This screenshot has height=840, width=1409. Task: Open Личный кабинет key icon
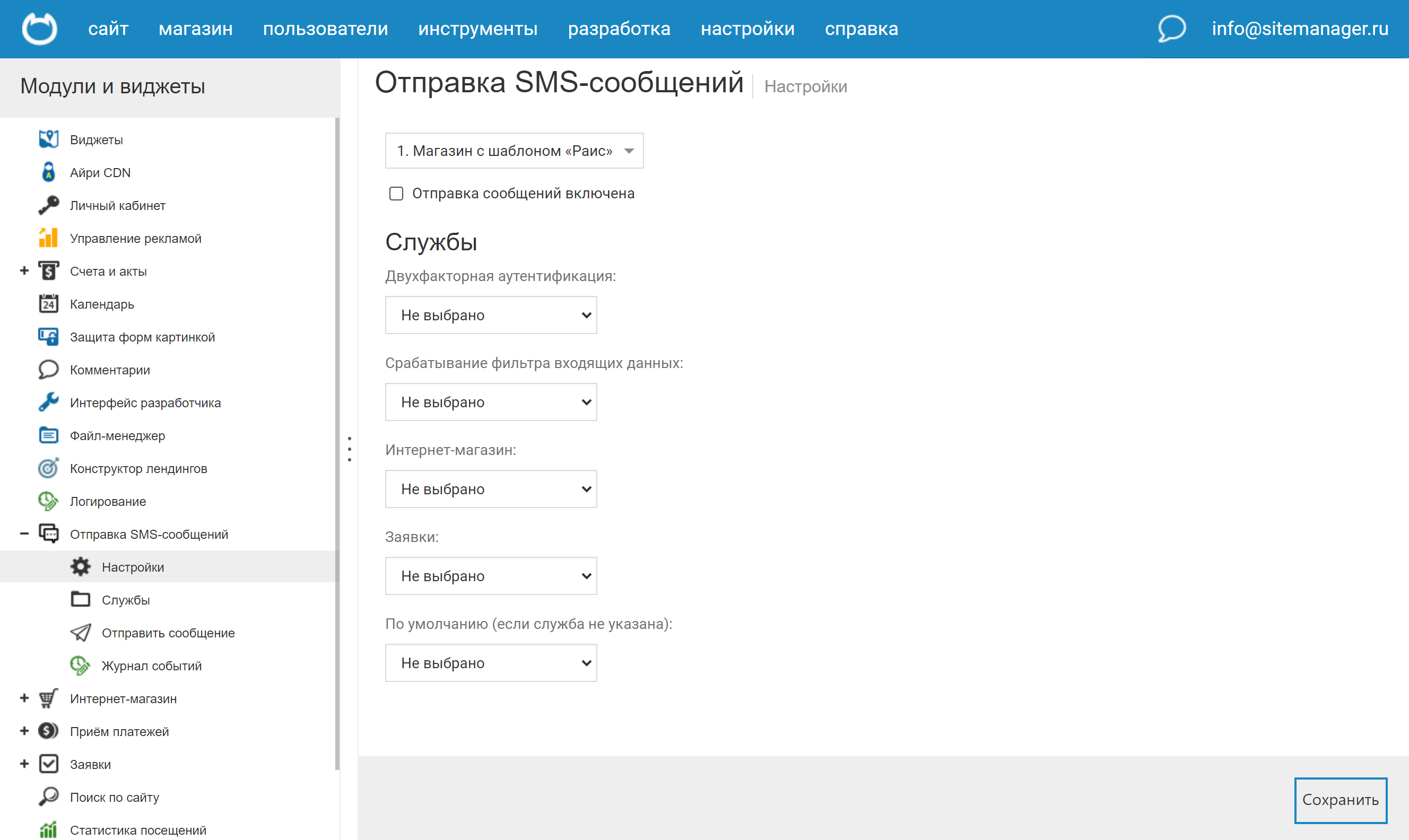[x=48, y=205]
